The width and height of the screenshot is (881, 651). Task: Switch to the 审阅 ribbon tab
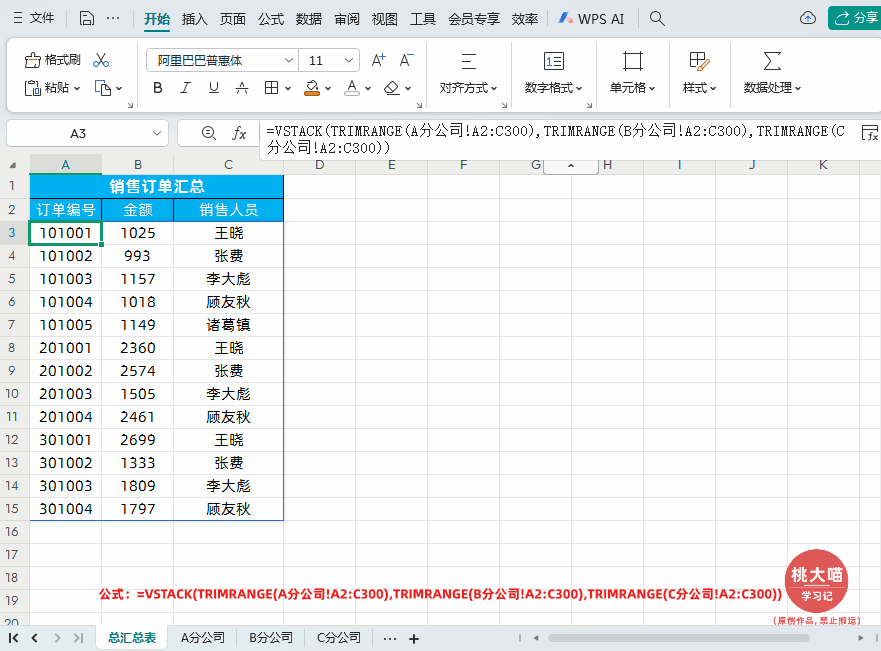[x=347, y=19]
